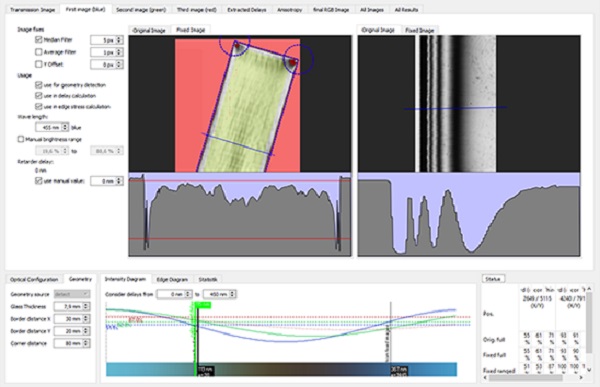Switch to the Edge Diagram tab
This screenshot has width=600, height=387.
coord(172,279)
